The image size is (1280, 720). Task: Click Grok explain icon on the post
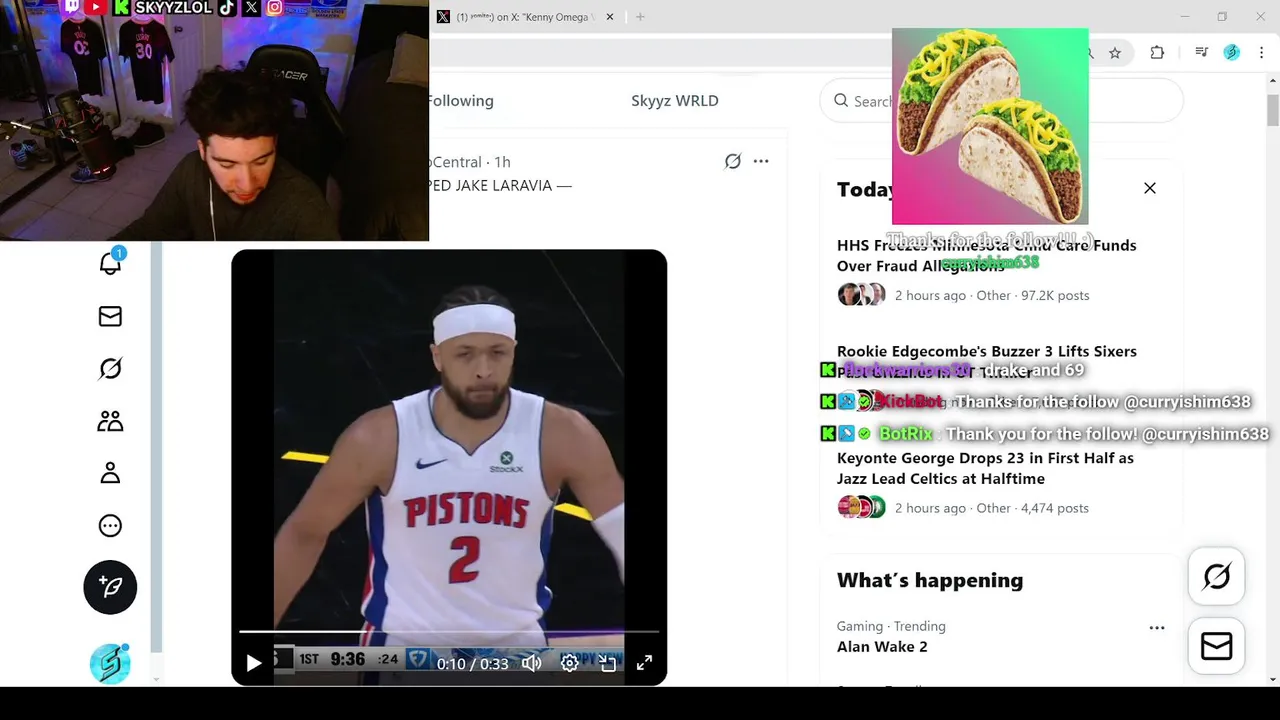pyautogui.click(x=733, y=161)
